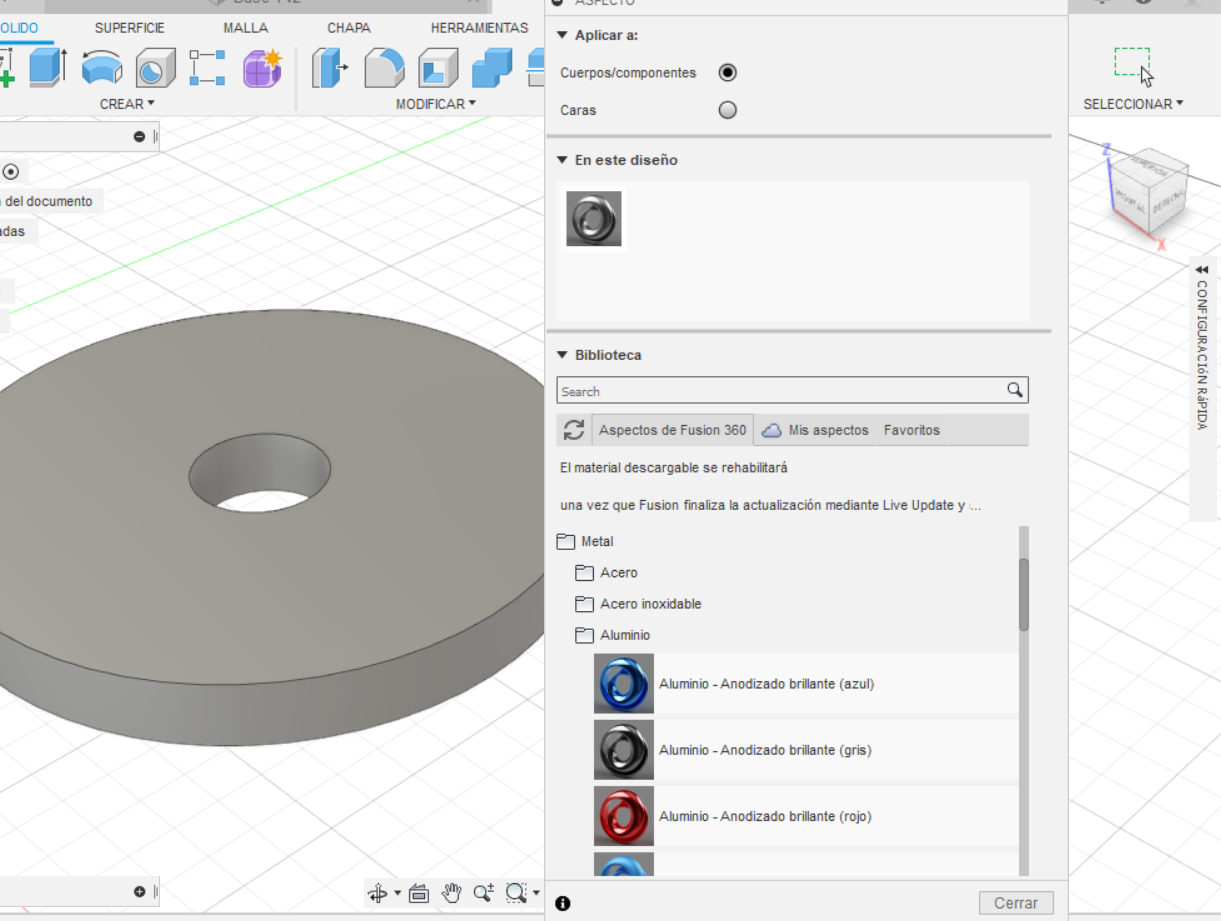Viewport: 1221px width, 921px height.
Task: Click the Create form purple icon
Action: click(x=263, y=68)
